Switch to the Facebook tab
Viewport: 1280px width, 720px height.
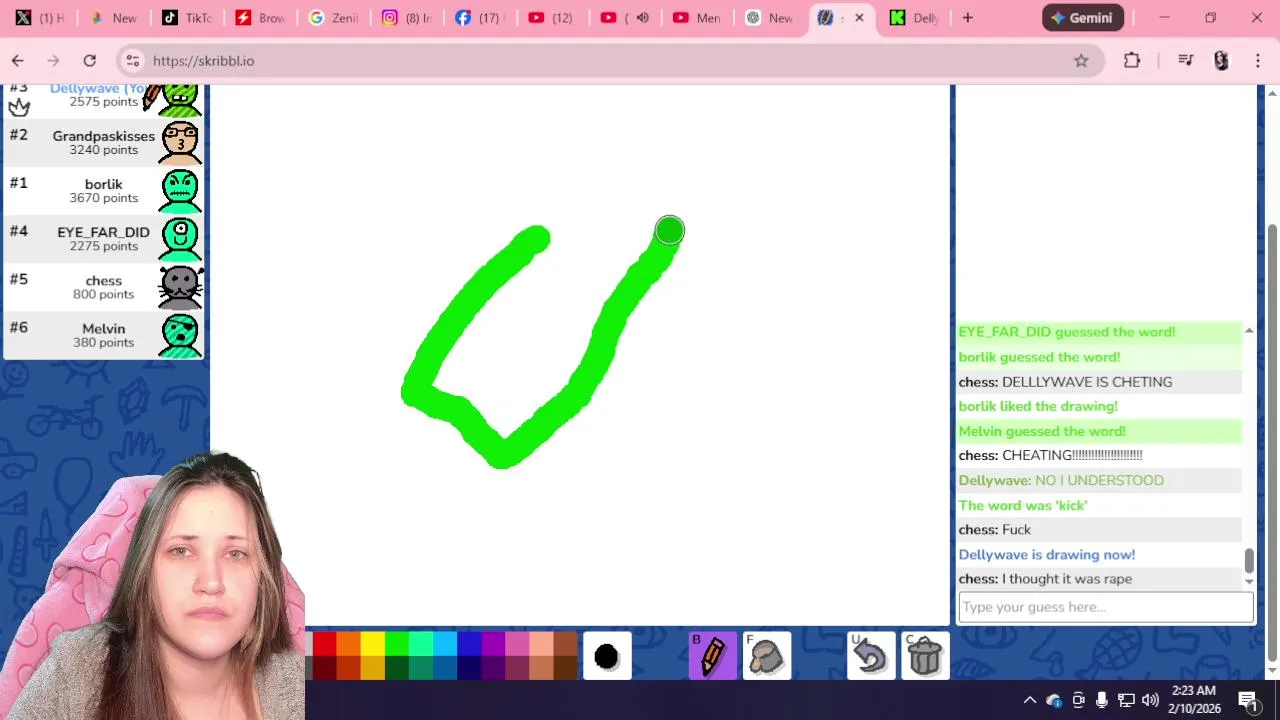tap(478, 18)
